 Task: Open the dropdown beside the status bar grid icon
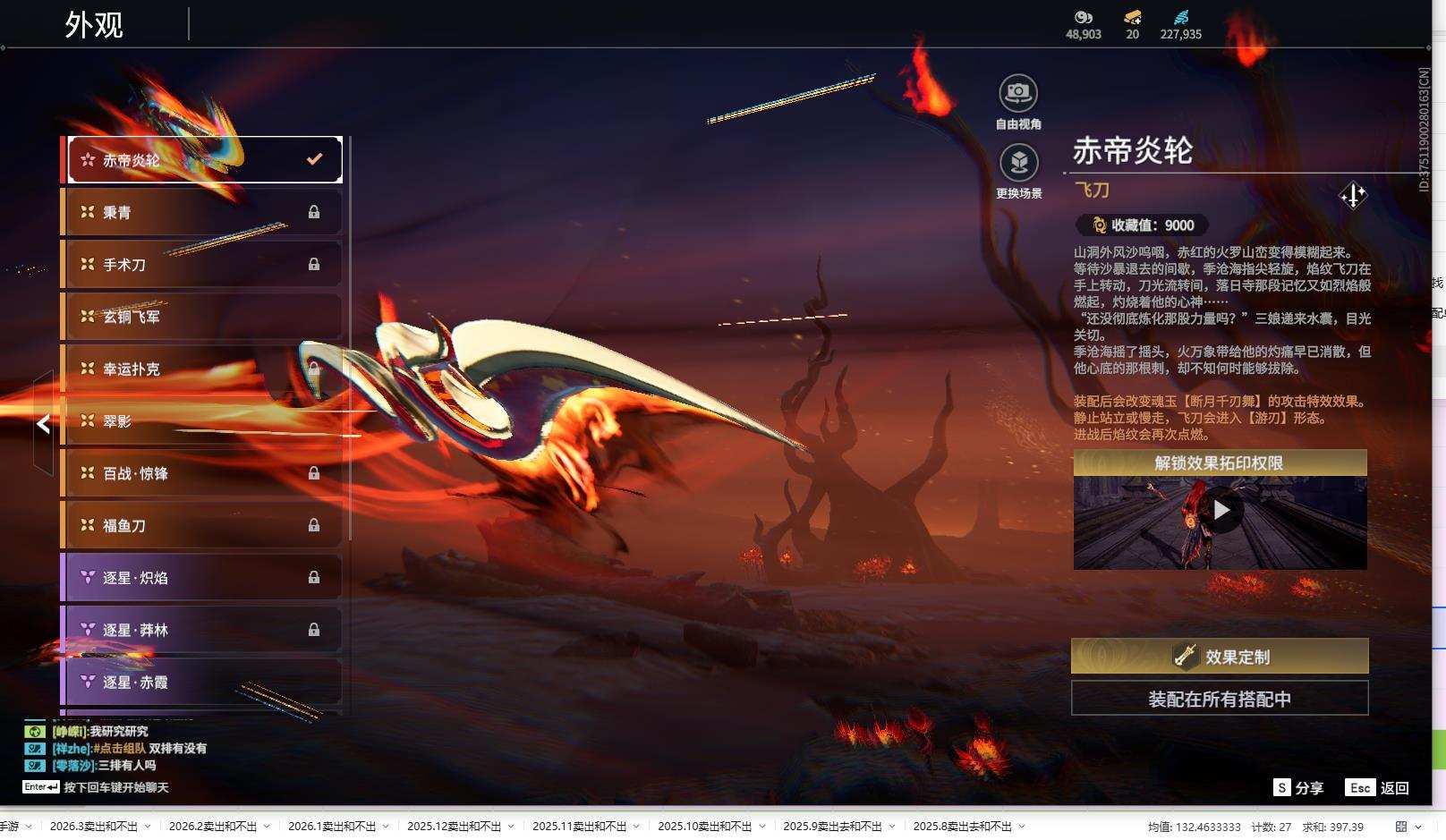(x=1419, y=825)
